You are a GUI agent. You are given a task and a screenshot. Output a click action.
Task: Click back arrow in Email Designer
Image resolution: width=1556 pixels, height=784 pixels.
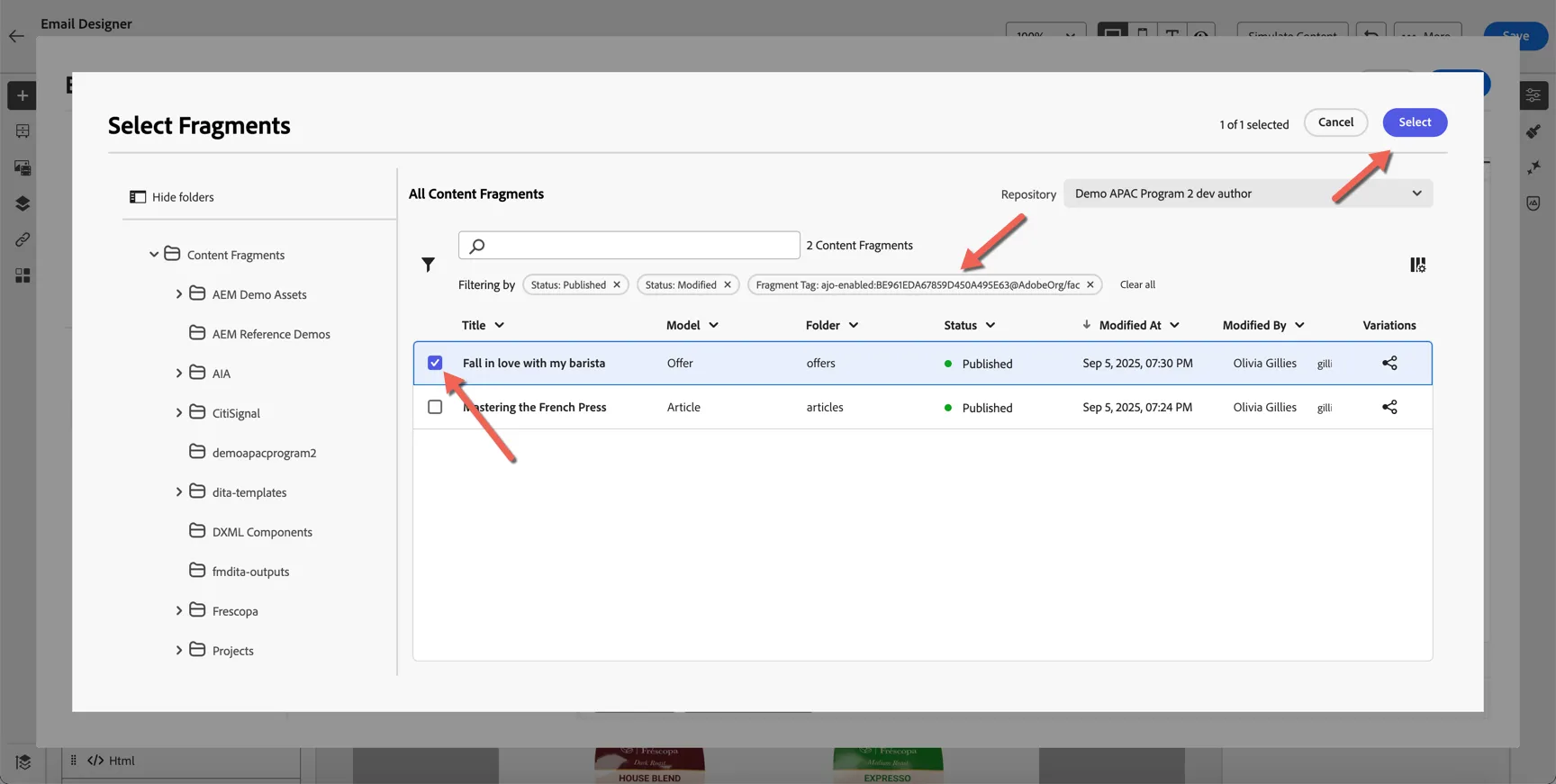tap(16, 36)
